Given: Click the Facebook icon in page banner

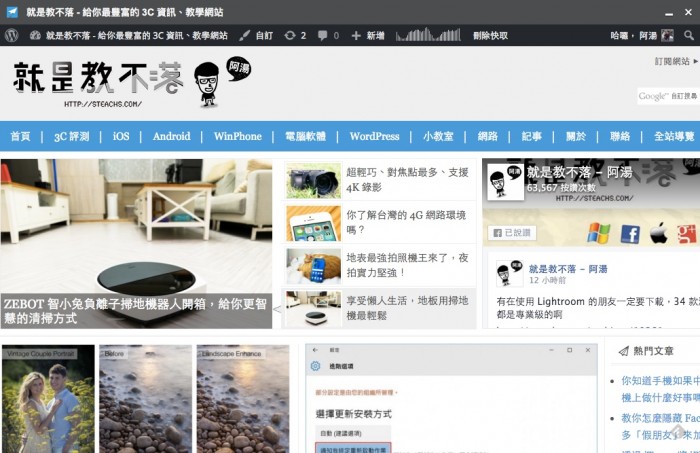Looking at the screenshot, I should pos(630,234).
